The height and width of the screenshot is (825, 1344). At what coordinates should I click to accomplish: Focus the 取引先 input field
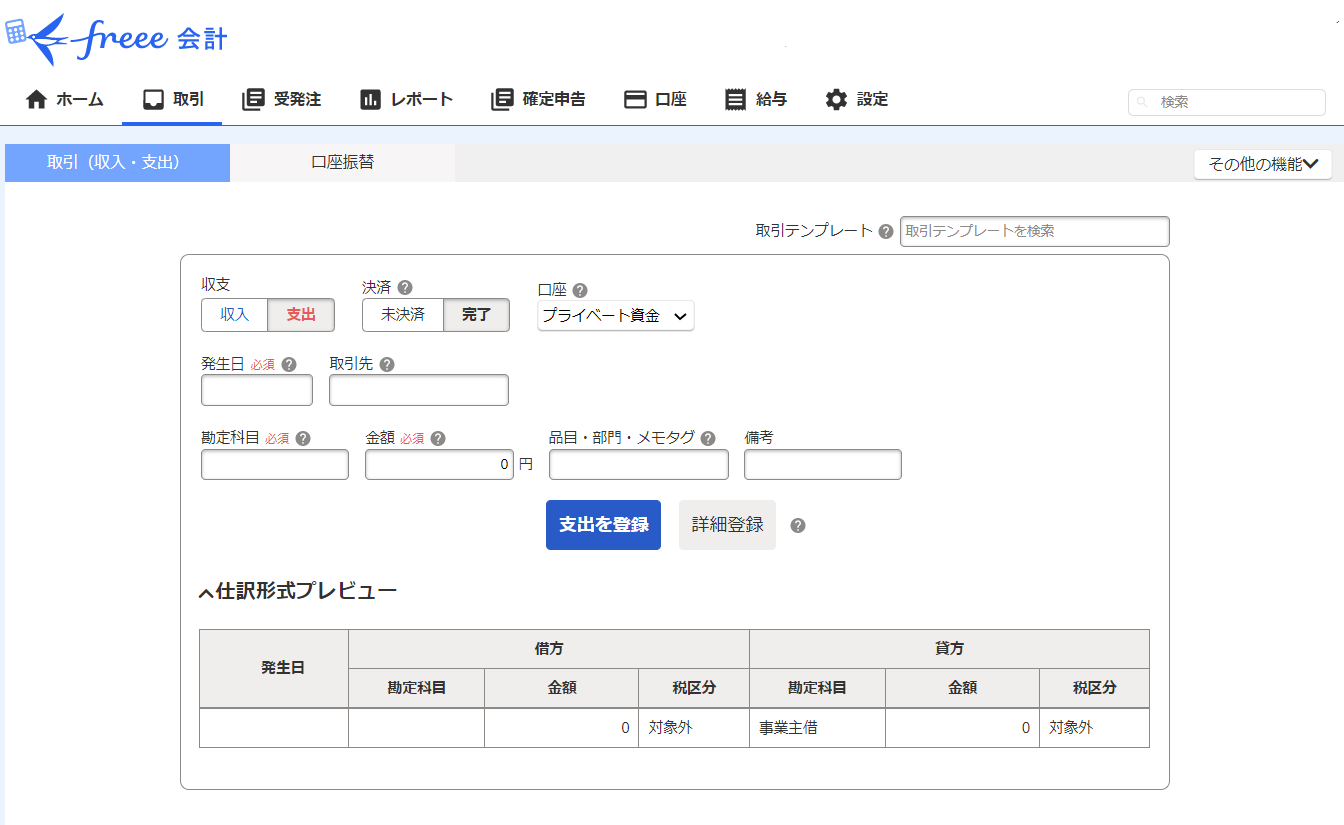419,390
